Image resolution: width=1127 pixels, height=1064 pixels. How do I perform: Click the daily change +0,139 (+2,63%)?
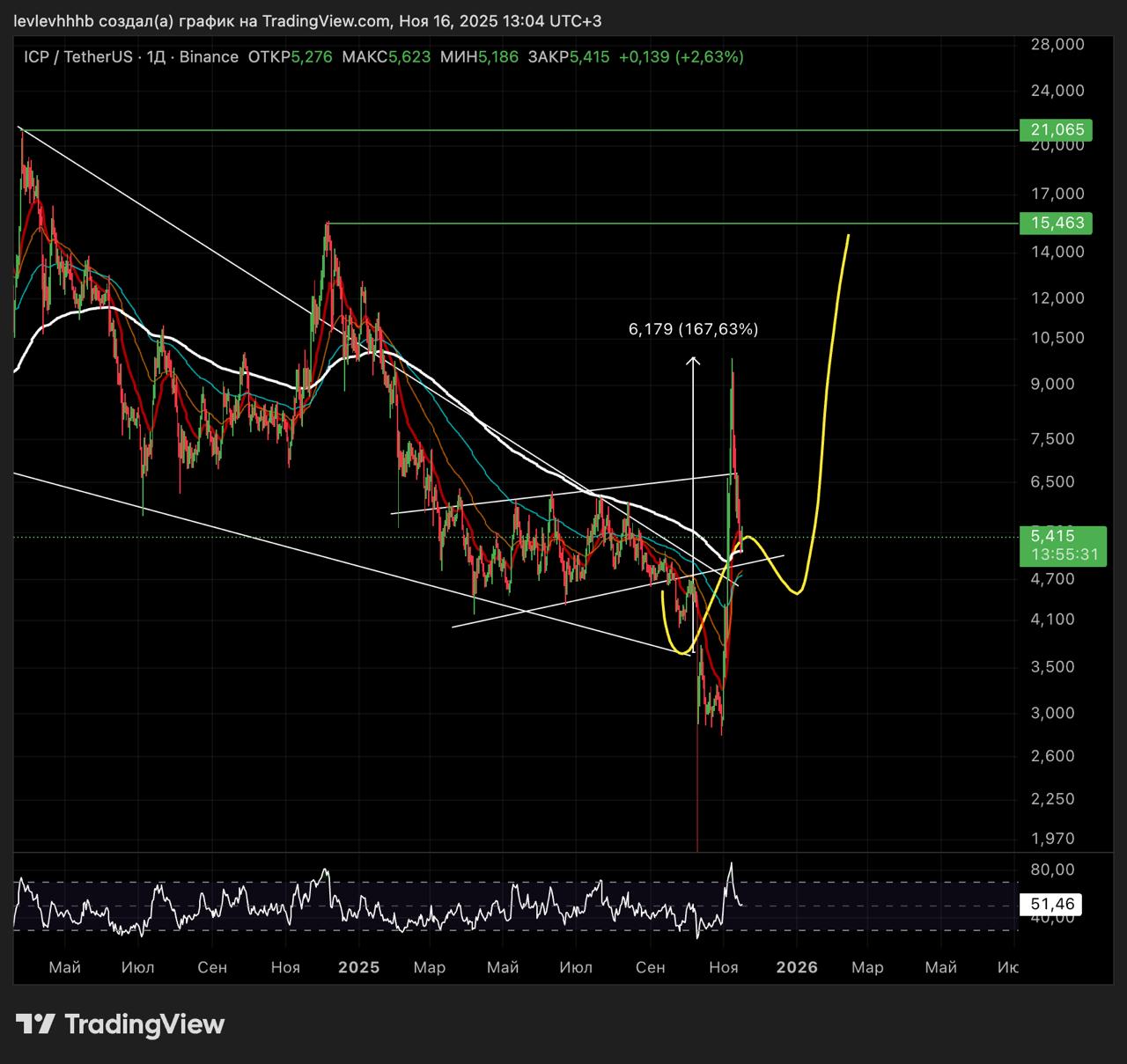[681, 57]
